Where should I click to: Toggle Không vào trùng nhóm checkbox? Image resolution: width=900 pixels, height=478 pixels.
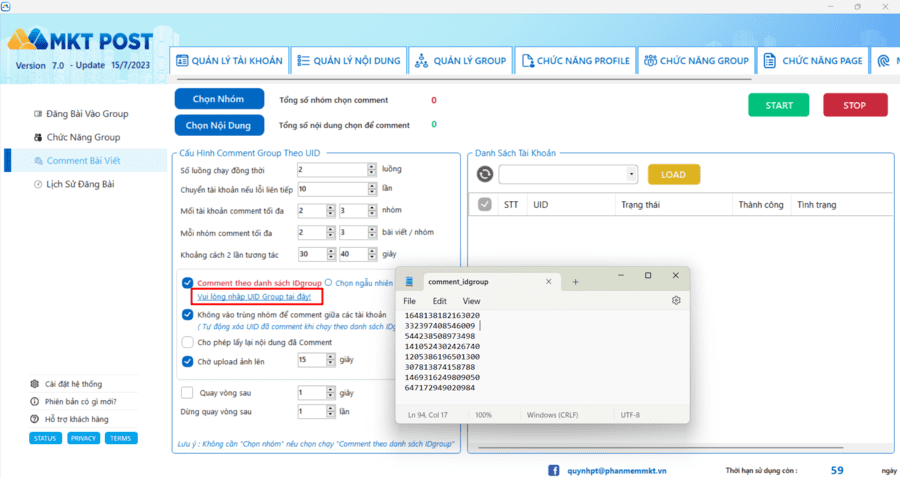coord(187,314)
